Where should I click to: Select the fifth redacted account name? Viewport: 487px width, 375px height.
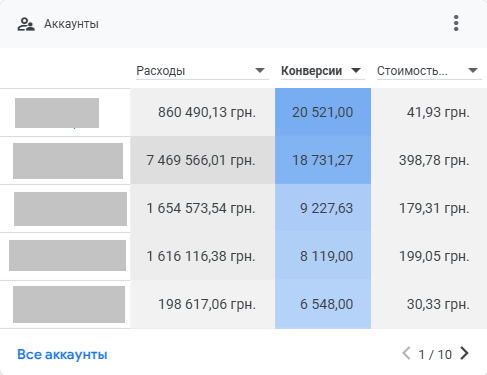pyautogui.click(x=69, y=304)
